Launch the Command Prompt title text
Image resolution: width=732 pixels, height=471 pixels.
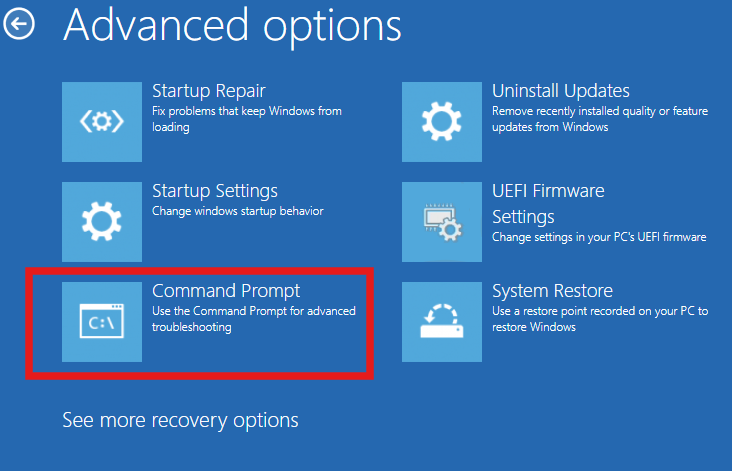click(x=226, y=291)
